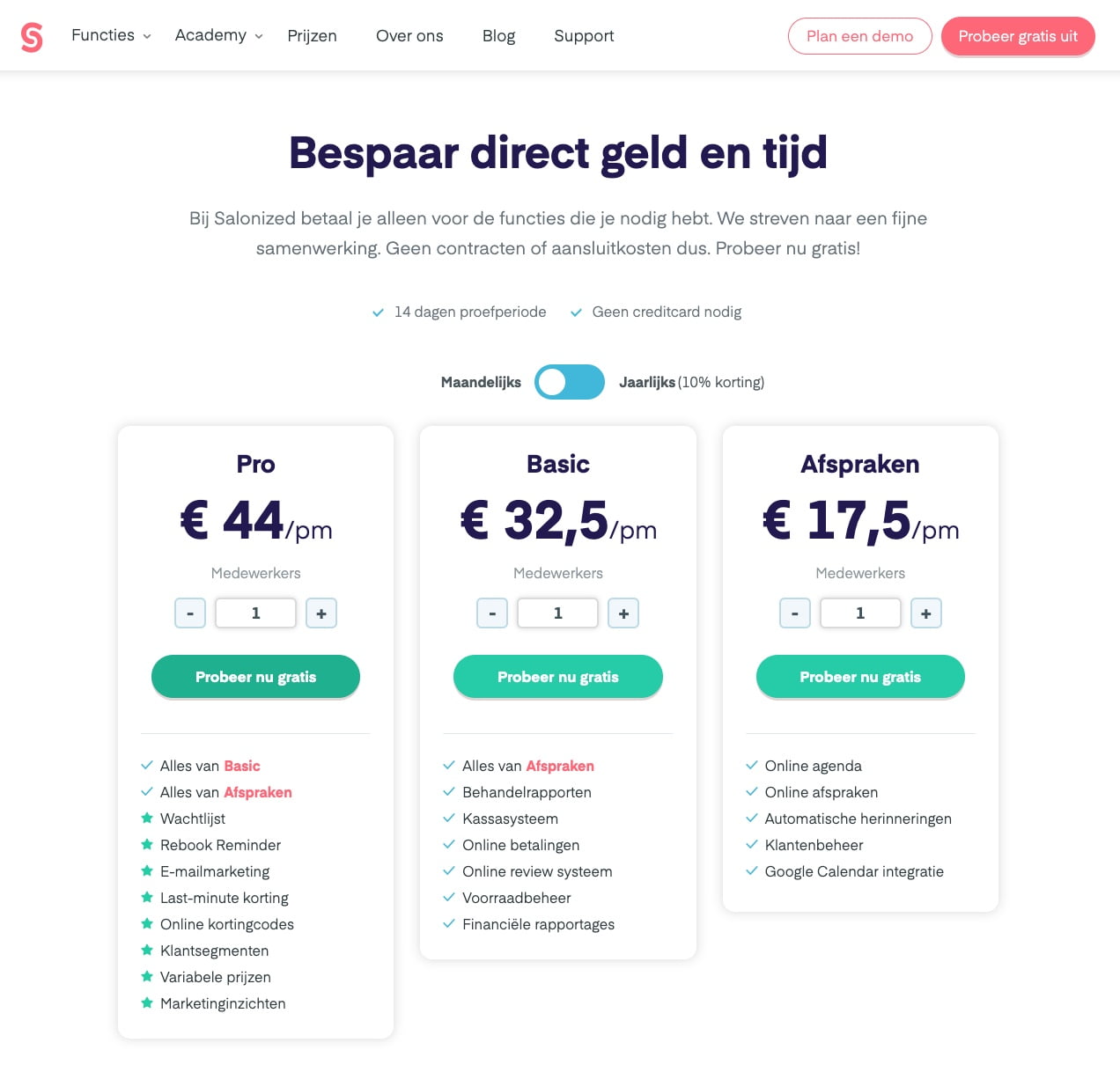1120x1072 pixels.
Task: Go to the Blog page
Action: click(x=498, y=36)
